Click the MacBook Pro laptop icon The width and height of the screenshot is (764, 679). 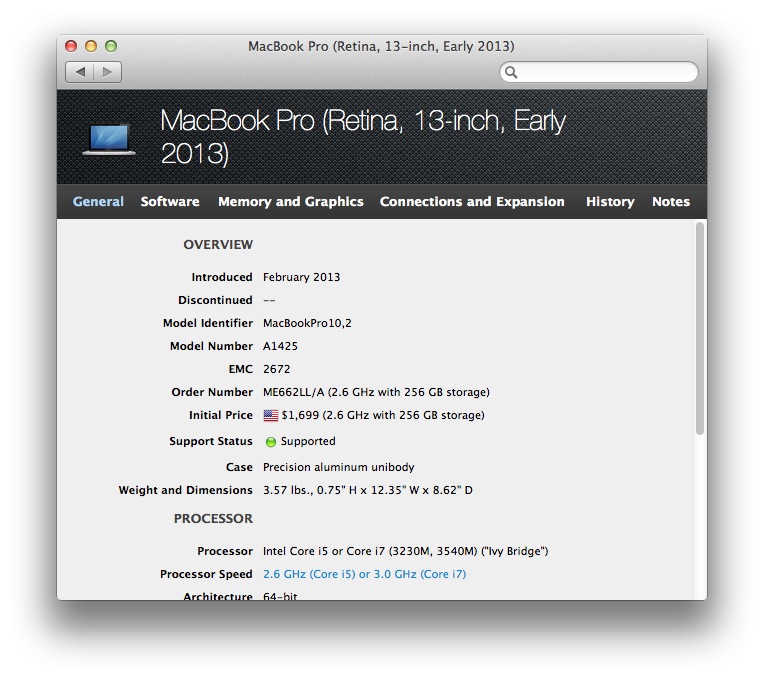pos(109,140)
